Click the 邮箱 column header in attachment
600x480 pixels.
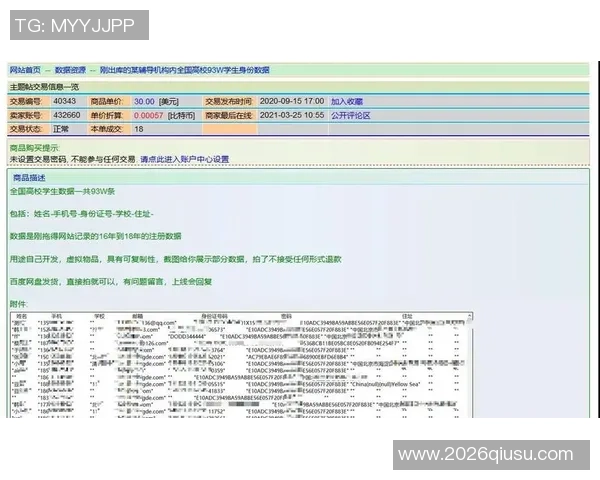(138, 317)
